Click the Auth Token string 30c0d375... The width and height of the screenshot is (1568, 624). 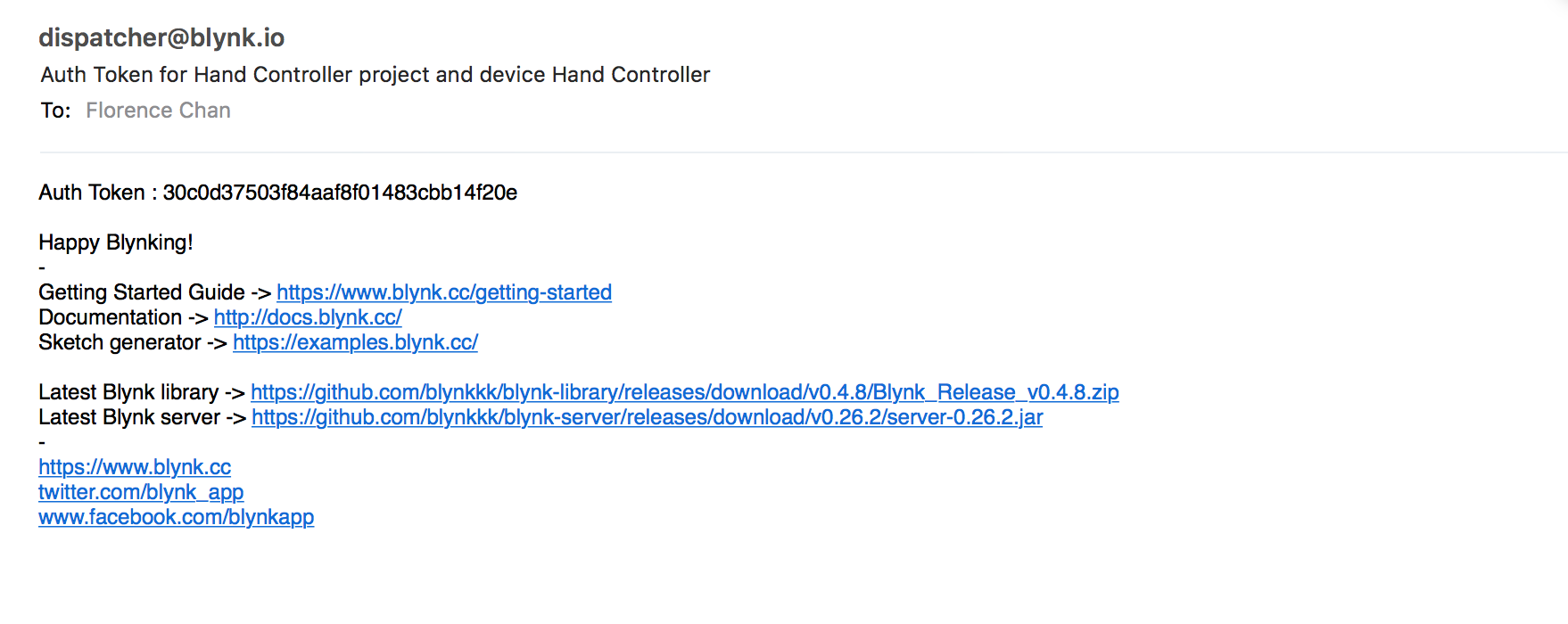[x=340, y=193]
